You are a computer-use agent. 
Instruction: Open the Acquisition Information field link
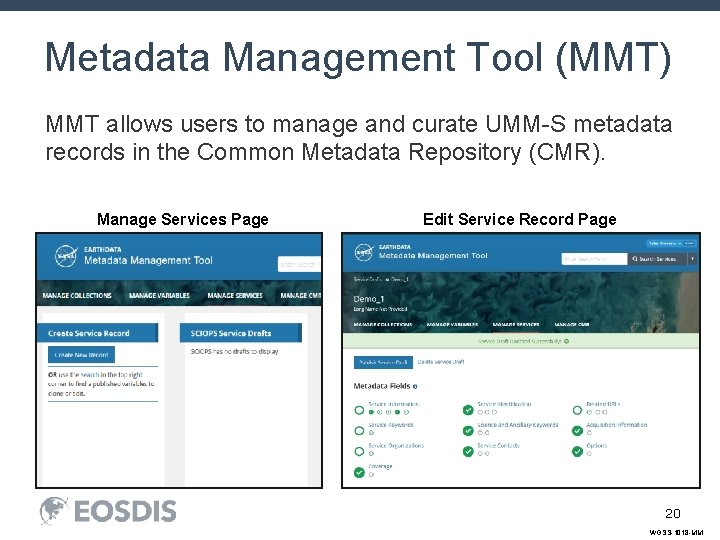(617, 425)
